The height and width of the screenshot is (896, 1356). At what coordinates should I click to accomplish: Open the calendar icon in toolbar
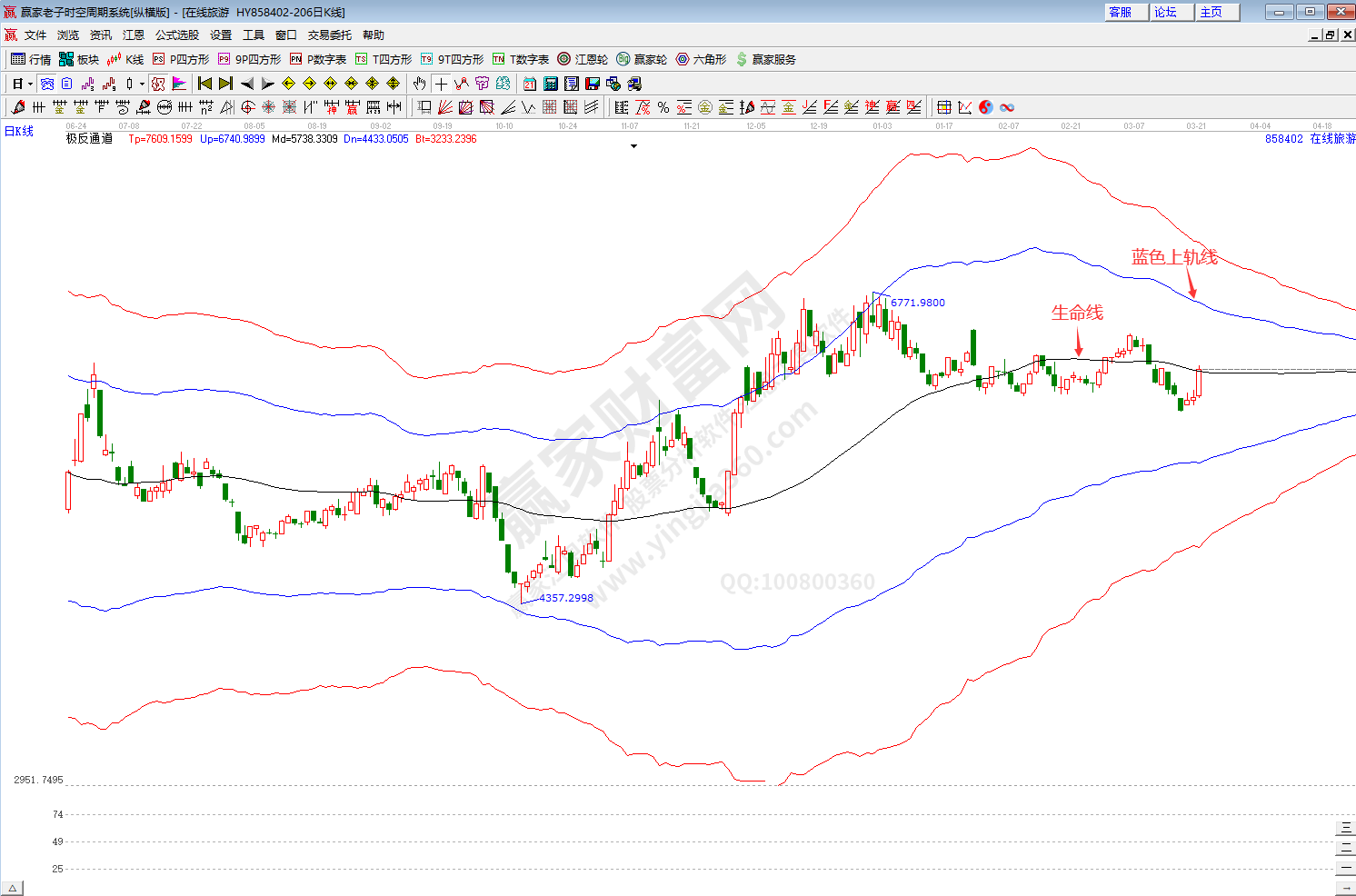coord(530,84)
